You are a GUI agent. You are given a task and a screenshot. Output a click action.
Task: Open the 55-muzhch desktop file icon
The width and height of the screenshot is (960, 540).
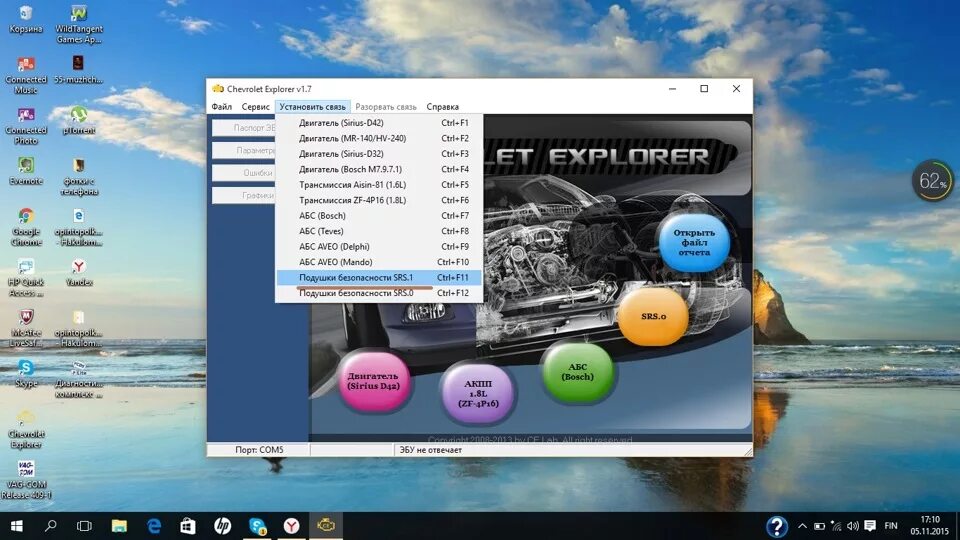pyautogui.click(x=78, y=70)
